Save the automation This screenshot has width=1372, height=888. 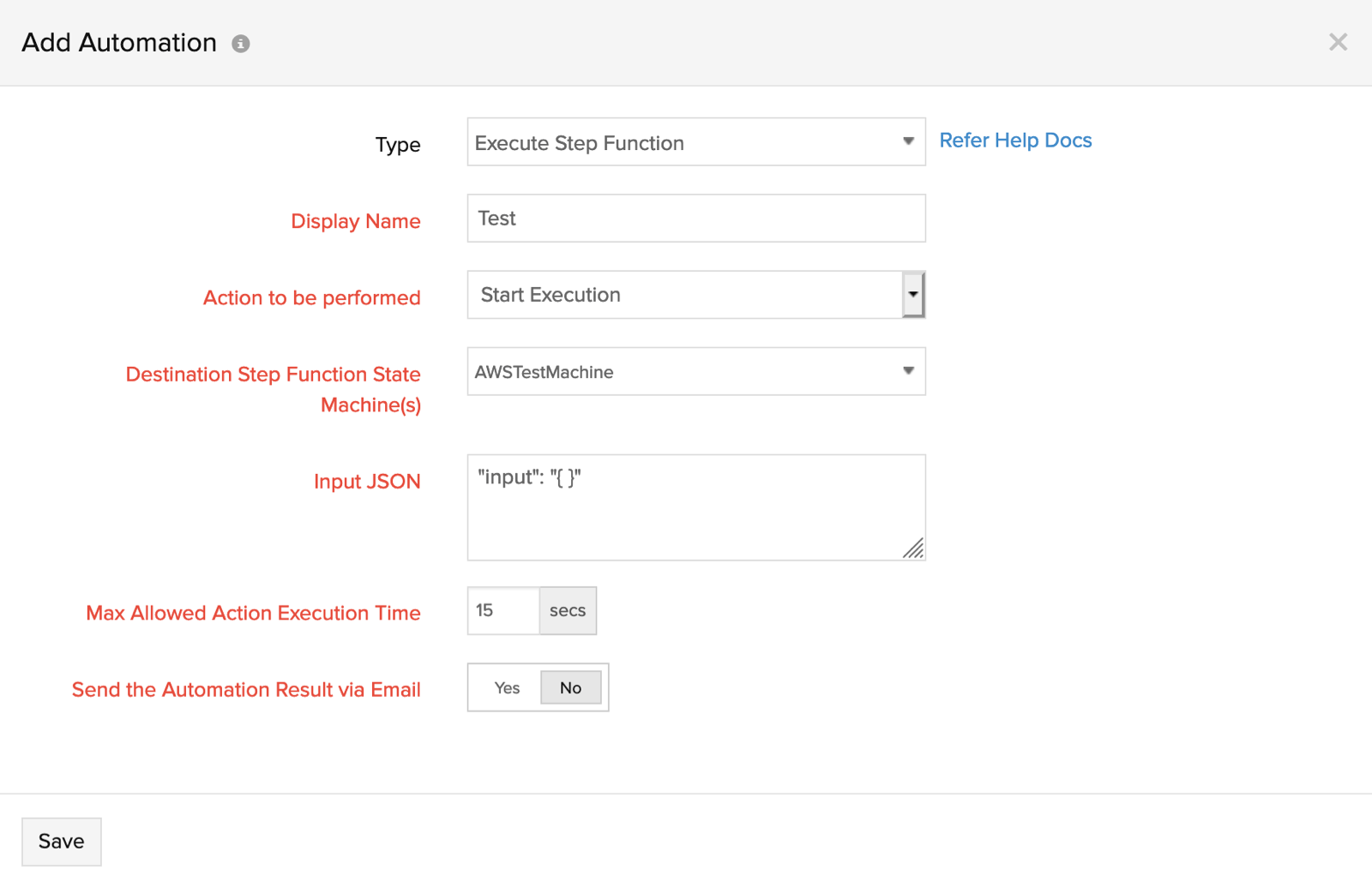coord(62,842)
